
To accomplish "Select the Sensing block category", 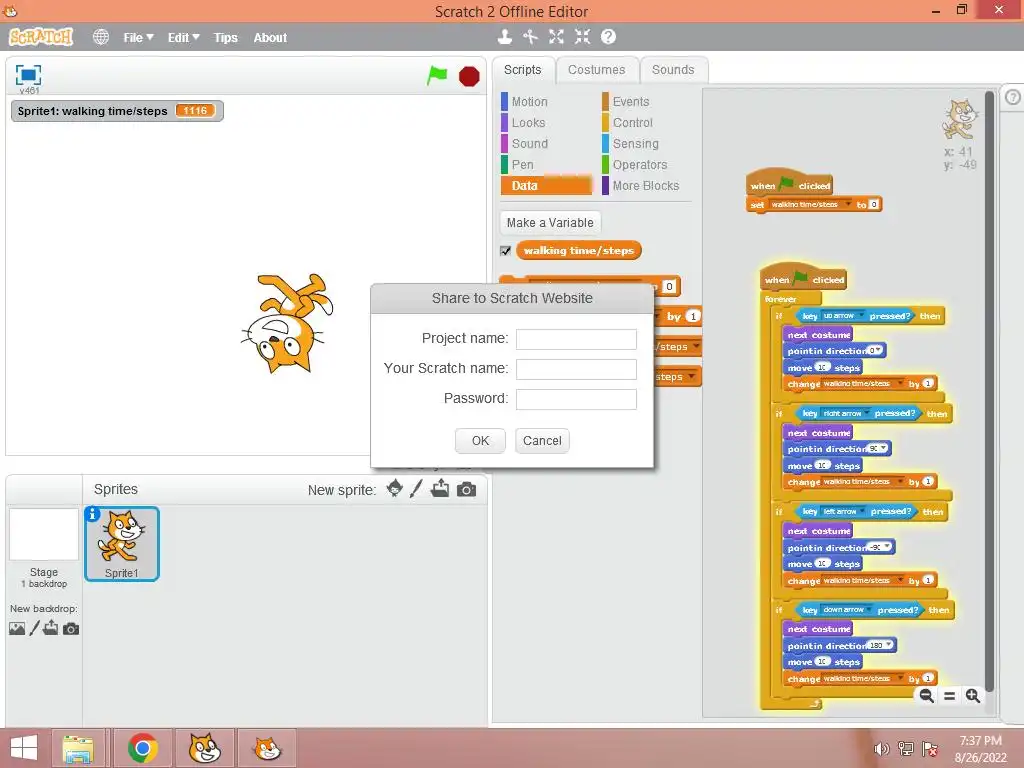I will [635, 144].
